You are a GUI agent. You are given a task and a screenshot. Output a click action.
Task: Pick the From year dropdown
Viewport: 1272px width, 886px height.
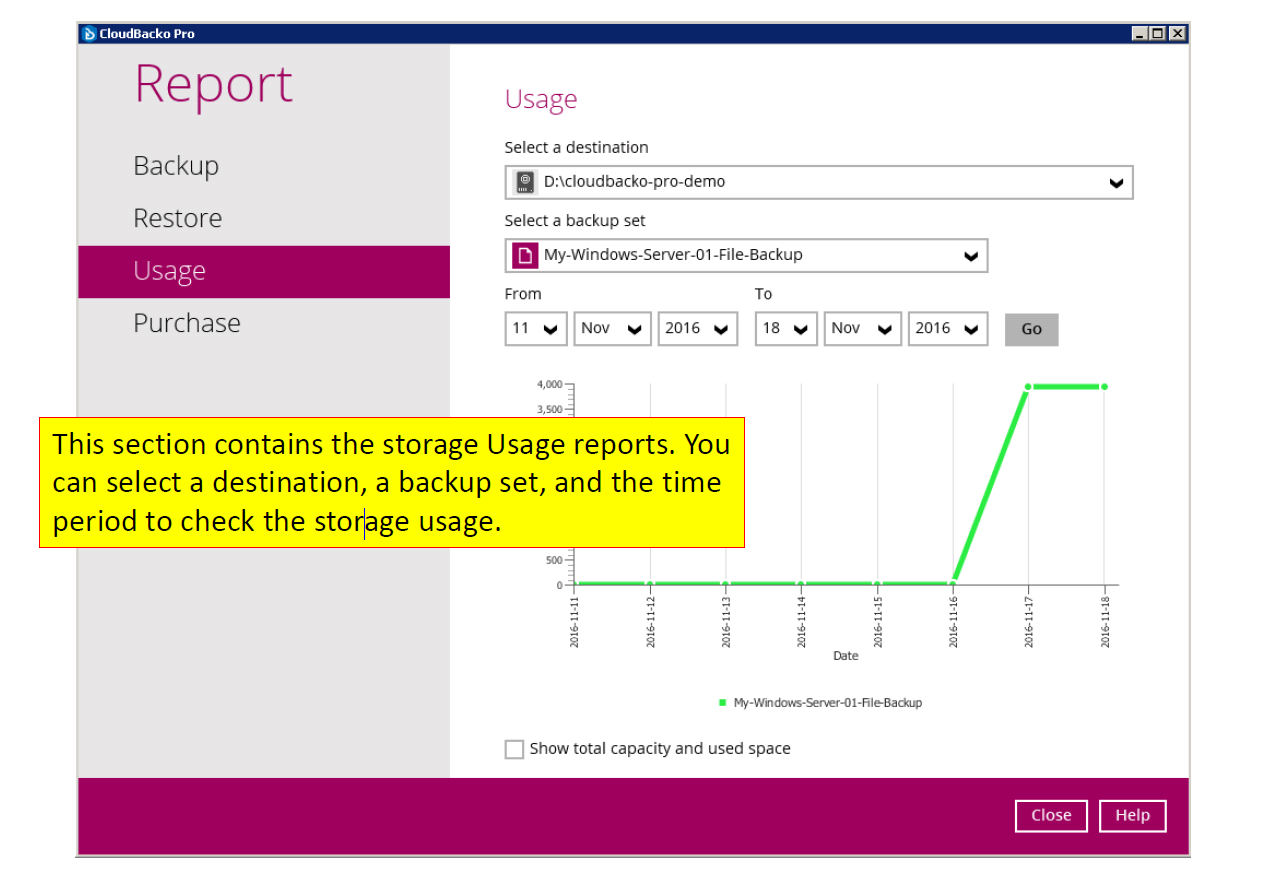coord(697,329)
